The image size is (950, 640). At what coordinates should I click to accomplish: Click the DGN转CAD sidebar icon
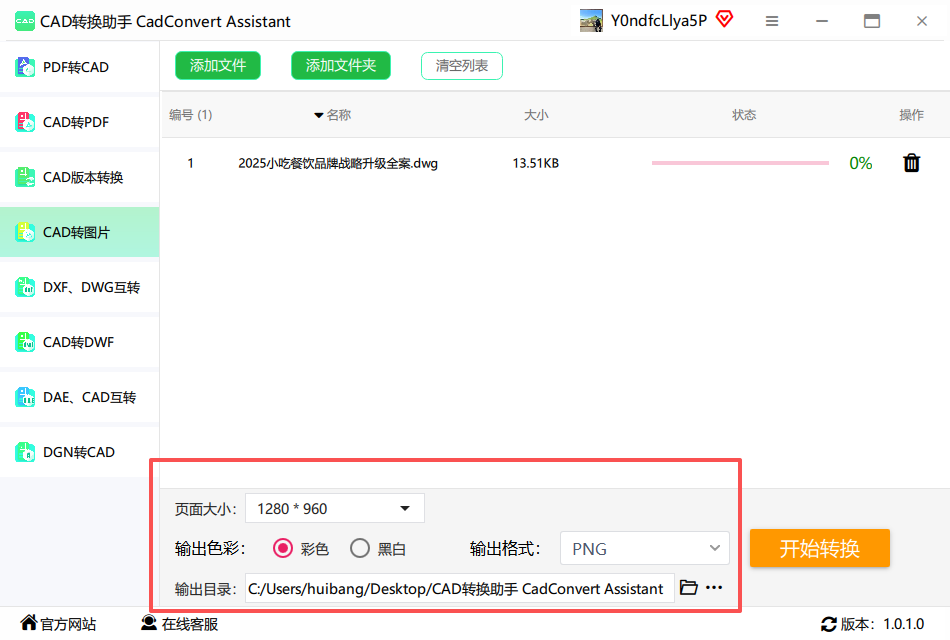[25, 453]
